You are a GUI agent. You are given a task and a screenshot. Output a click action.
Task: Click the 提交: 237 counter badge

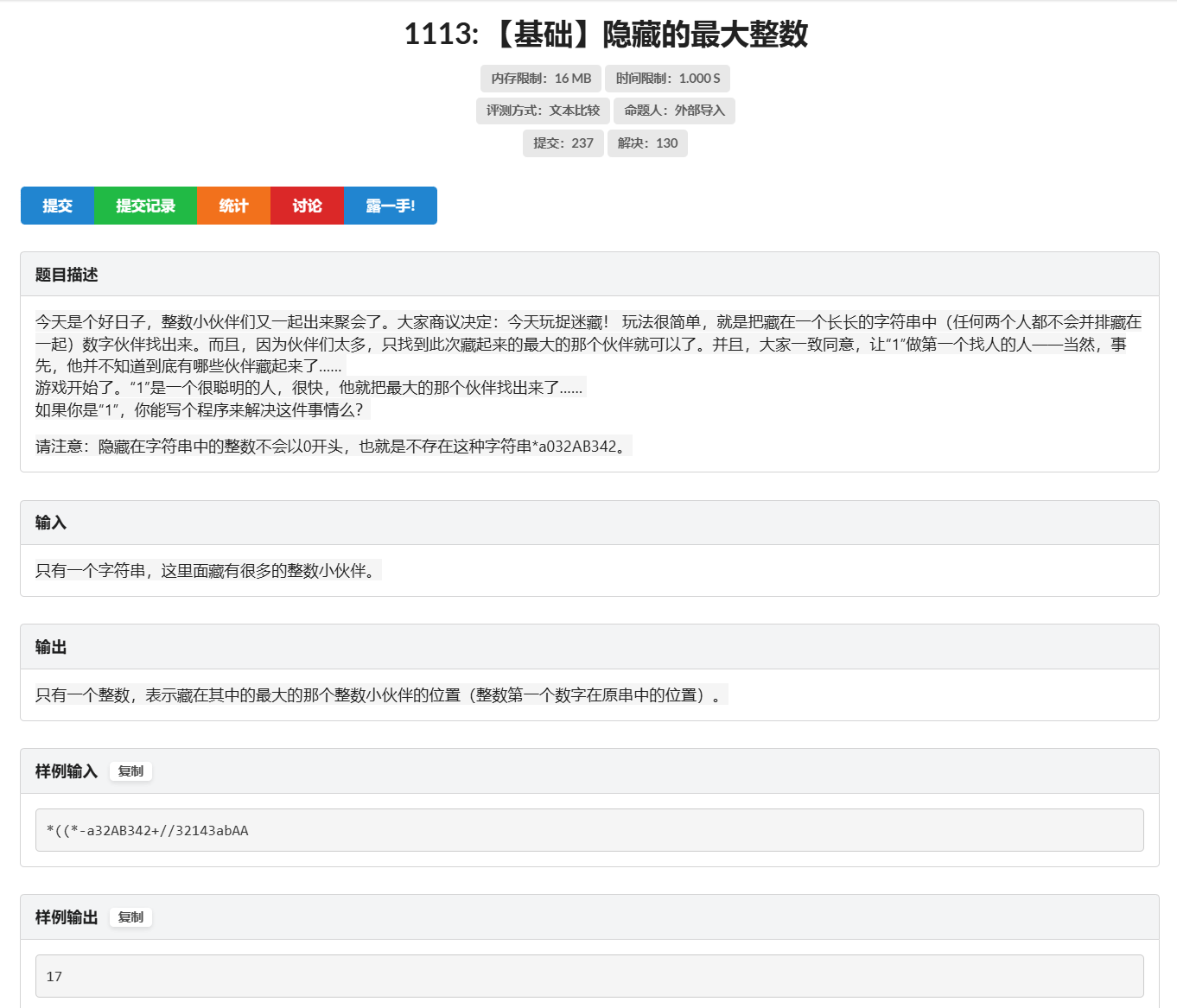click(x=563, y=143)
